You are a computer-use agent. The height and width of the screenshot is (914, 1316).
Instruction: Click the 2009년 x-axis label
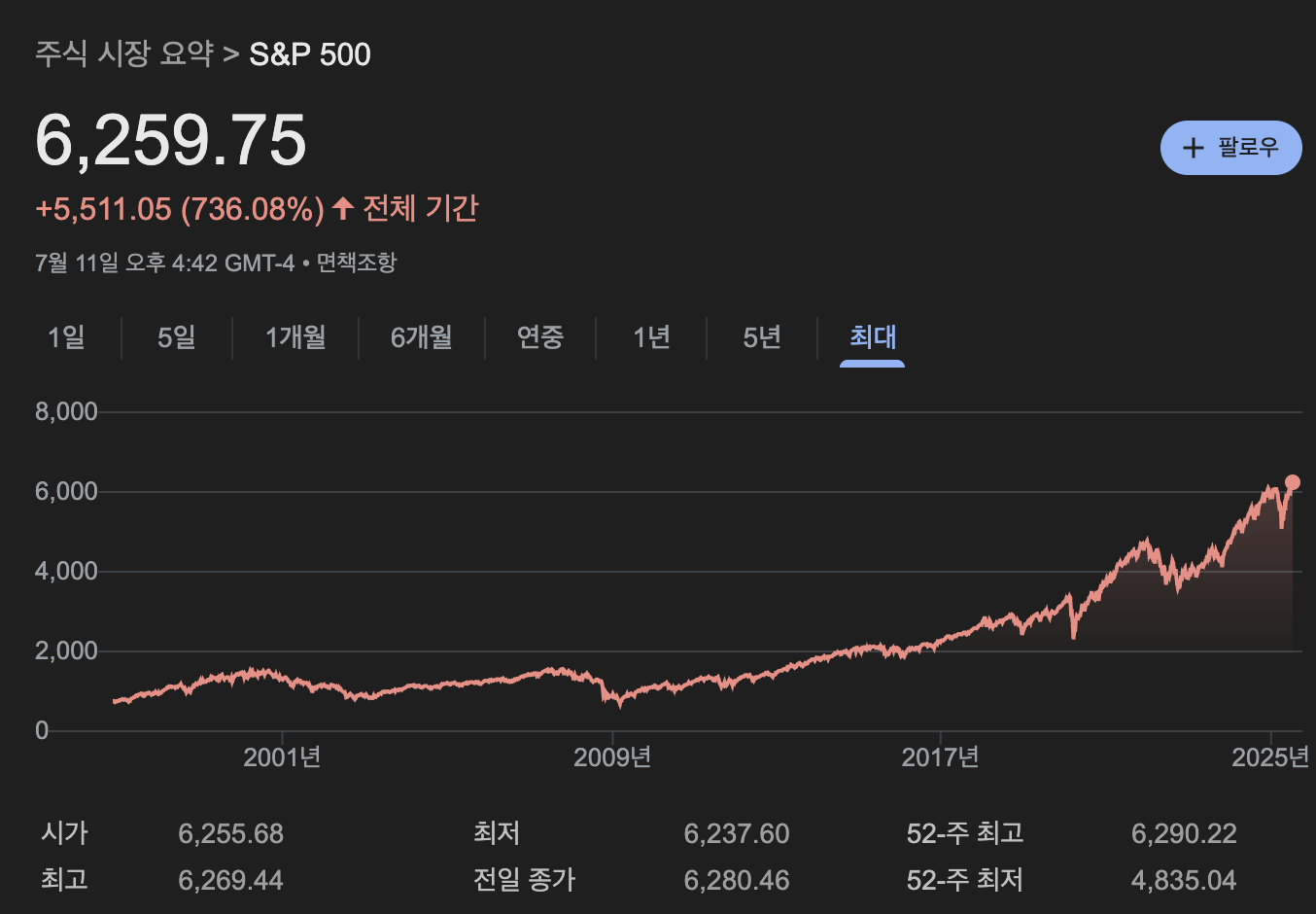point(612,757)
